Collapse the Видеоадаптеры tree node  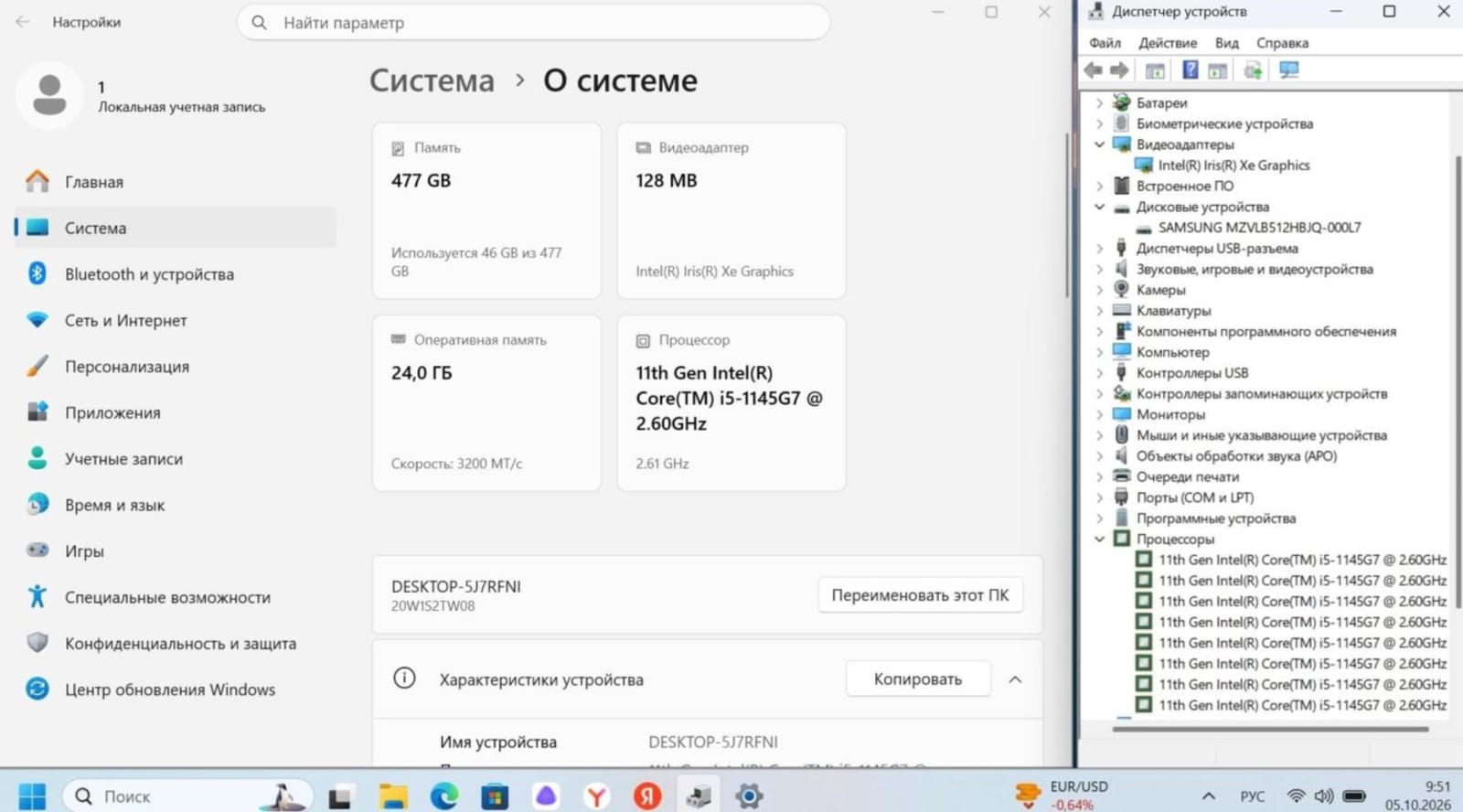(x=1100, y=144)
